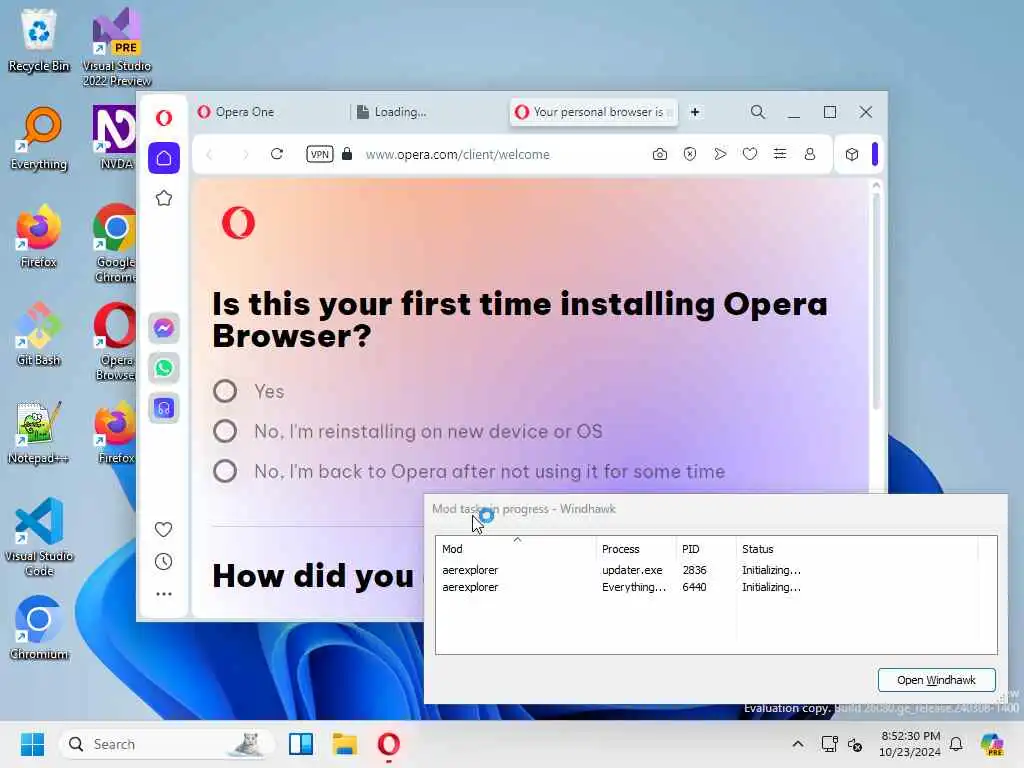Open the Recycle Bin desktop icon

point(39,40)
